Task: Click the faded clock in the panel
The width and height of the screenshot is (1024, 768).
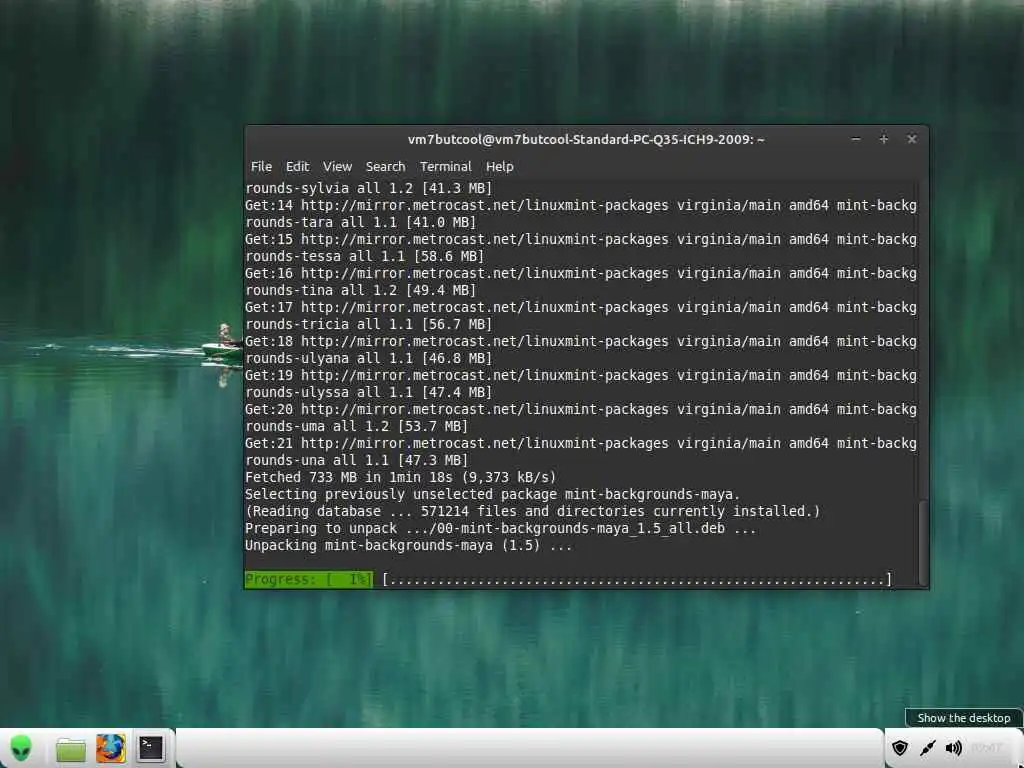Action: pyautogui.click(x=987, y=748)
